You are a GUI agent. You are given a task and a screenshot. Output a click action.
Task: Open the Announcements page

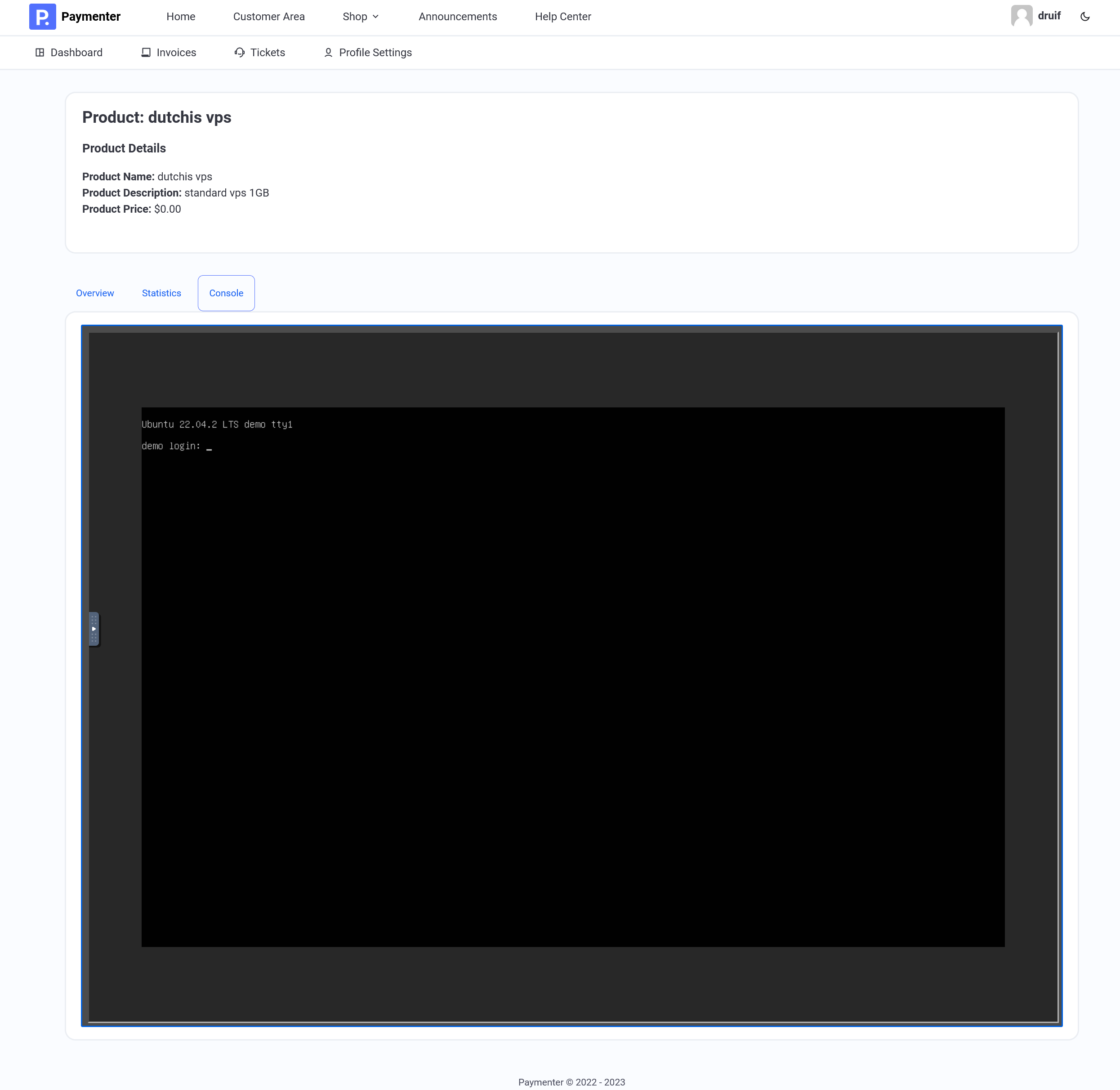click(457, 17)
